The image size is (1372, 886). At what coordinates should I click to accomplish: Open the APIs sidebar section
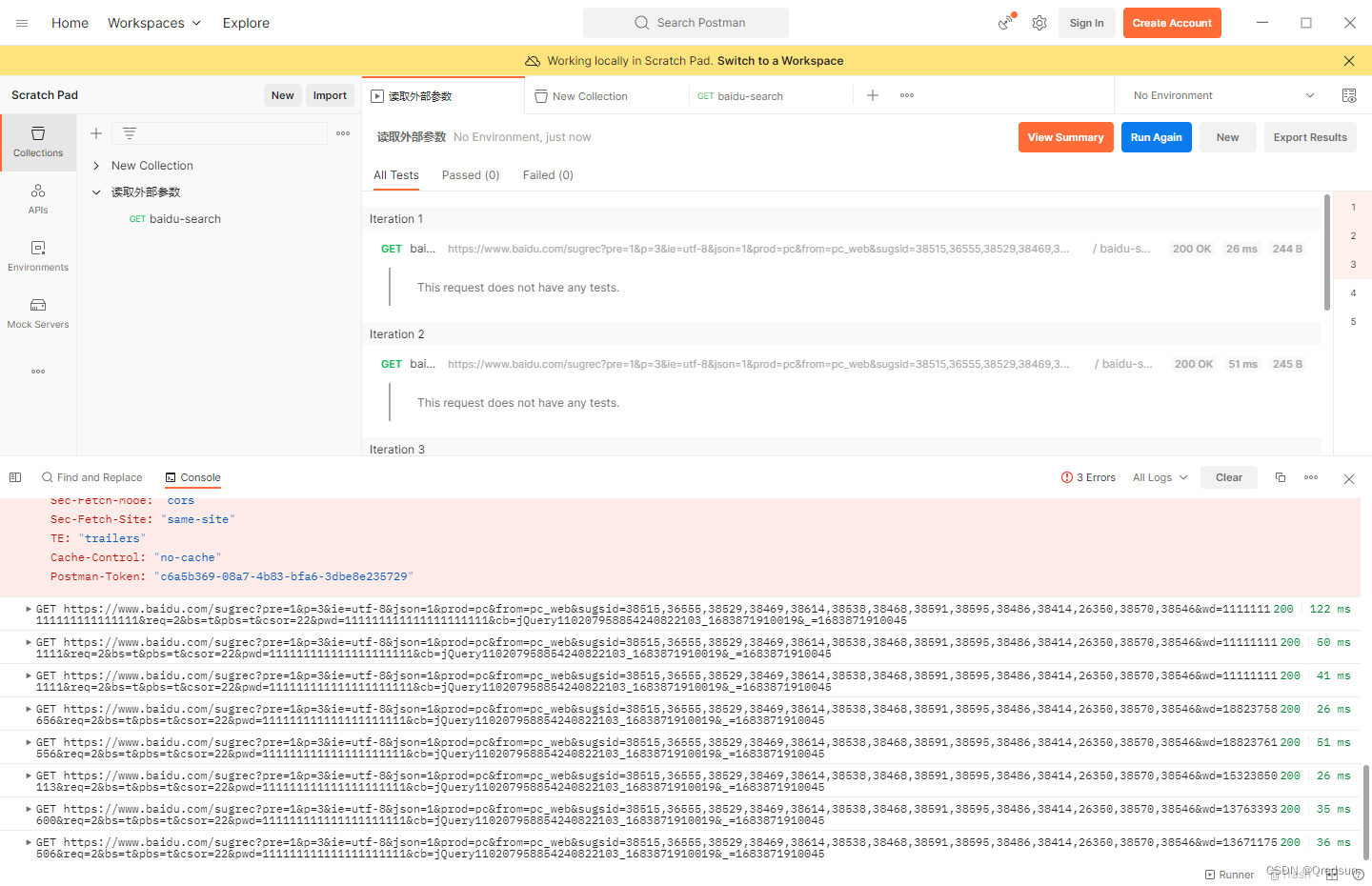click(x=38, y=199)
